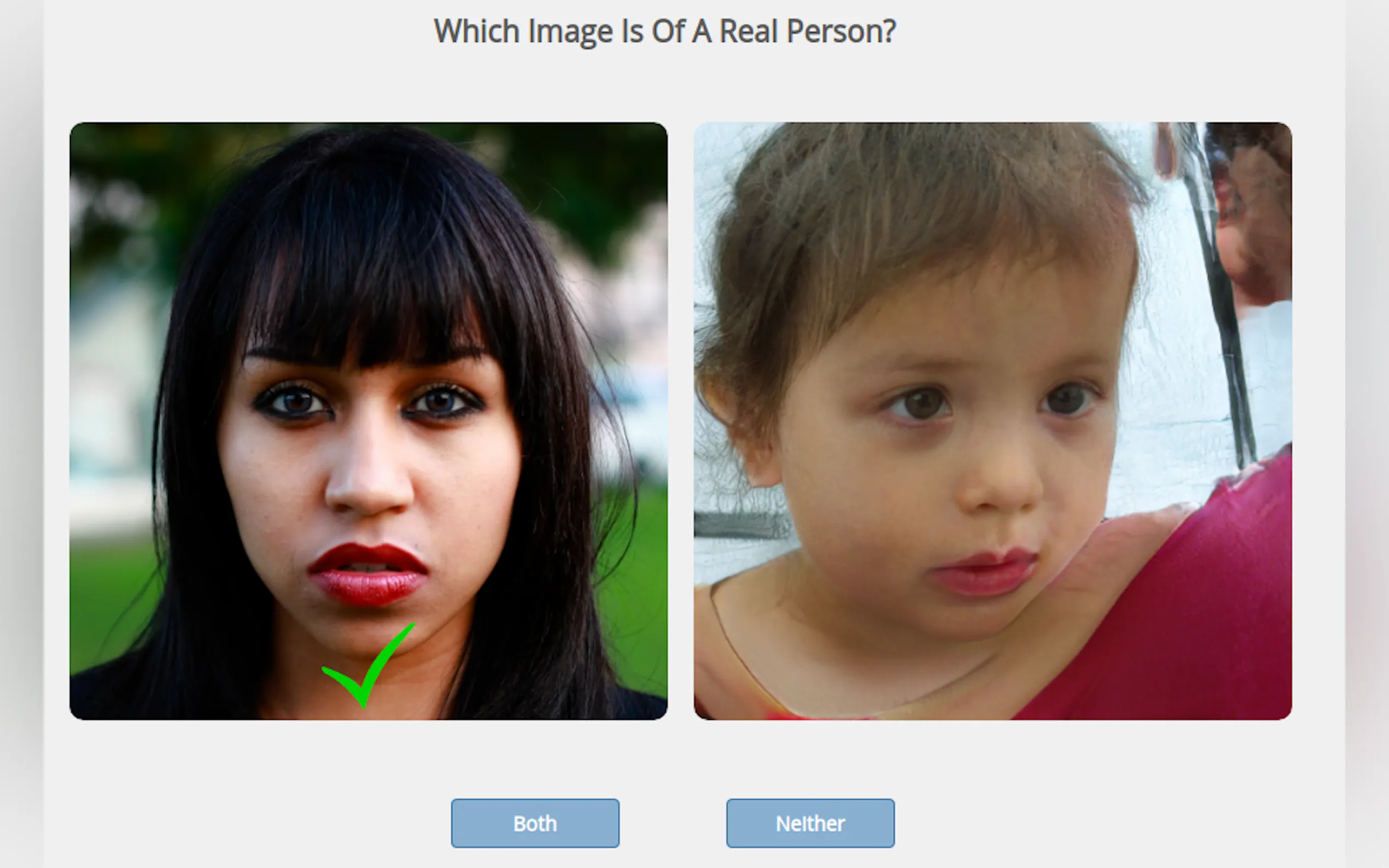Select the toddler photo on the right
Screen dimensions: 1389x868
tap(993, 421)
